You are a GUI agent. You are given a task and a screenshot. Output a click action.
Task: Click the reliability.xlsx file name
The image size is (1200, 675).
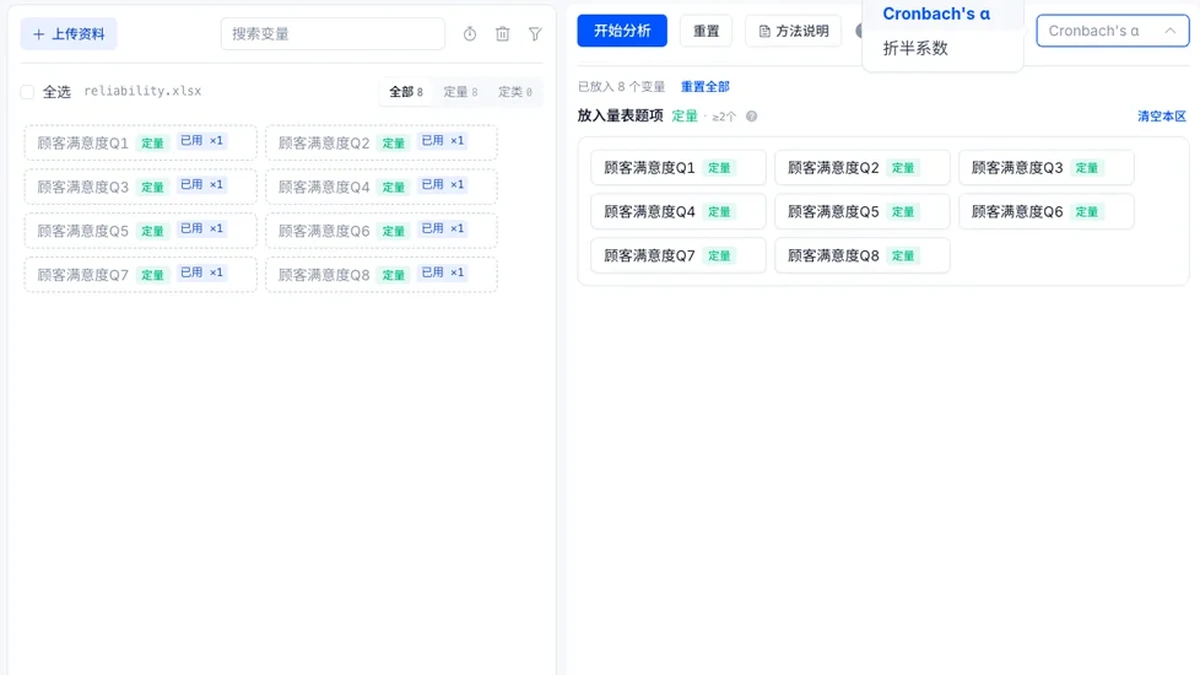point(142,91)
